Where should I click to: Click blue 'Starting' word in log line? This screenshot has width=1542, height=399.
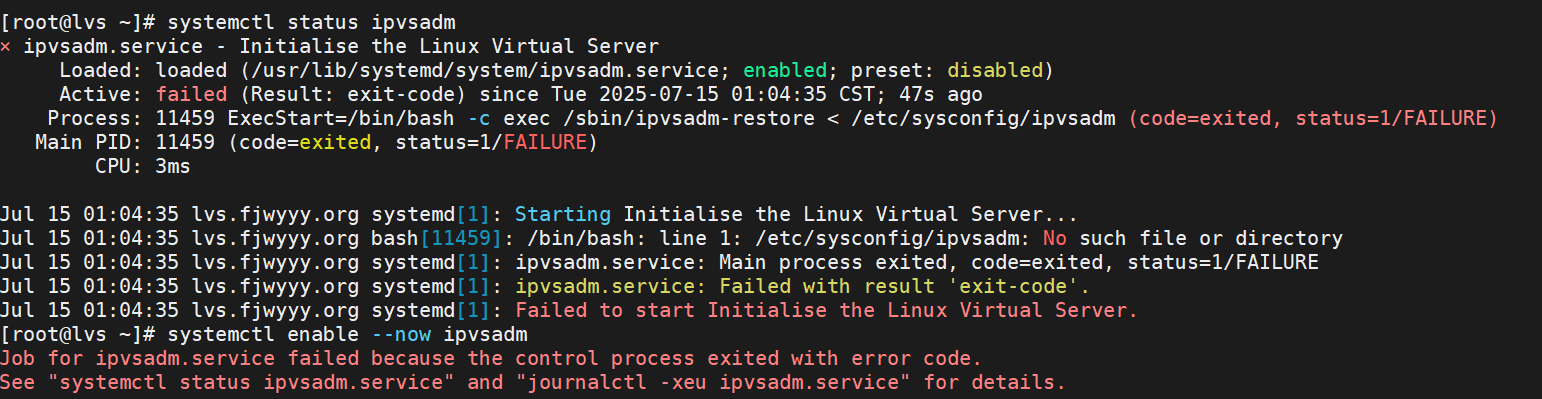point(563,214)
